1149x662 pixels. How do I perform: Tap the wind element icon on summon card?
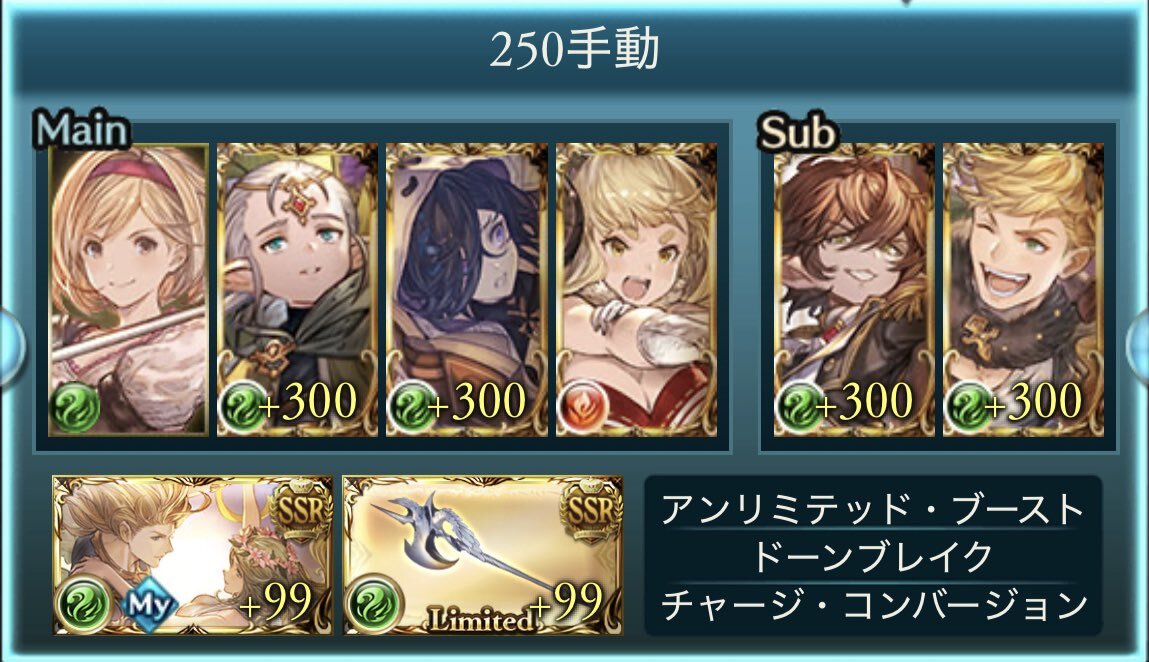(84, 605)
